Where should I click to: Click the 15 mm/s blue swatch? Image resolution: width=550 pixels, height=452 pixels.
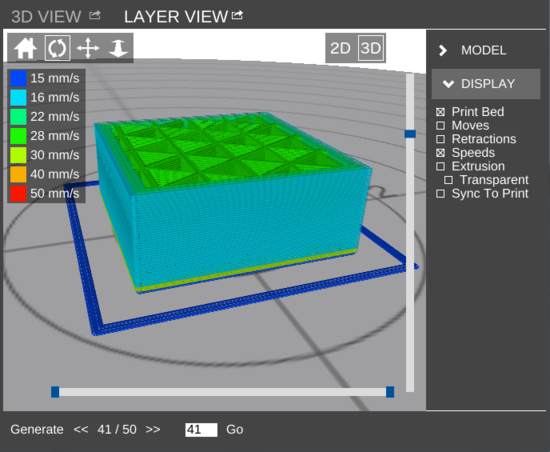click(18, 78)
